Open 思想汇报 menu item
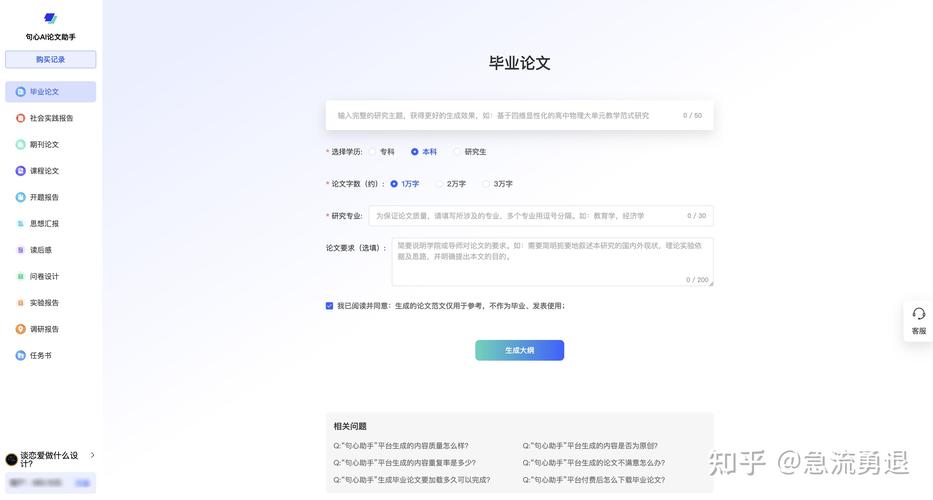 (x=51, y=224)
